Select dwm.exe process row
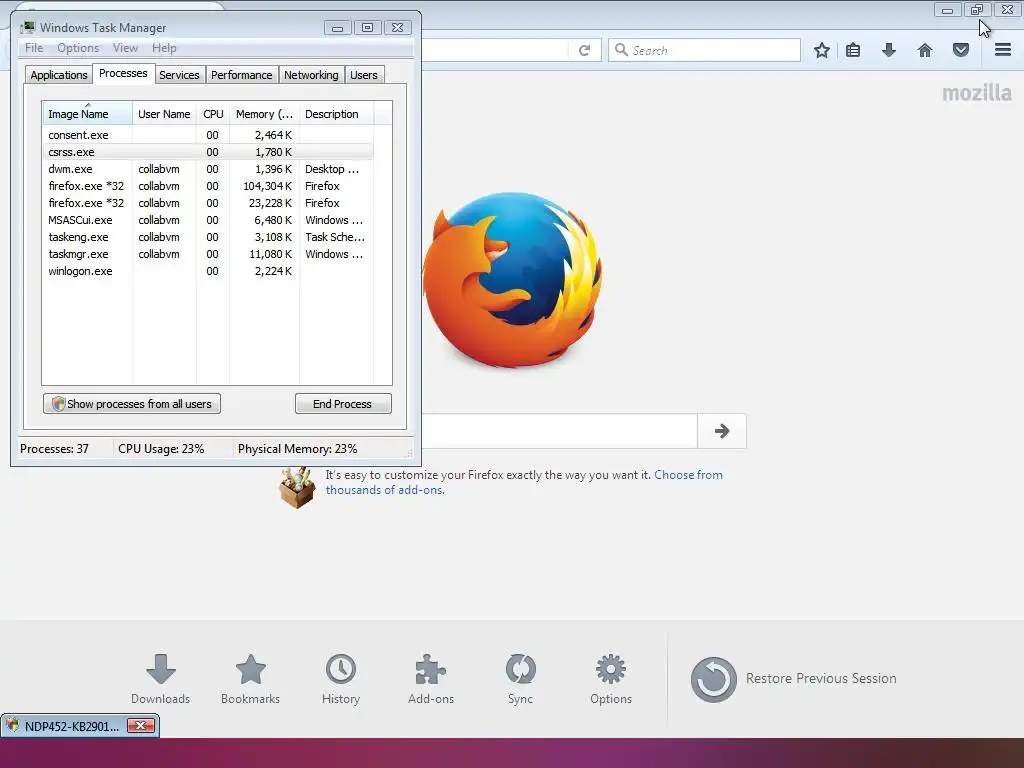The image size is (1024, 768). [208, 169]
